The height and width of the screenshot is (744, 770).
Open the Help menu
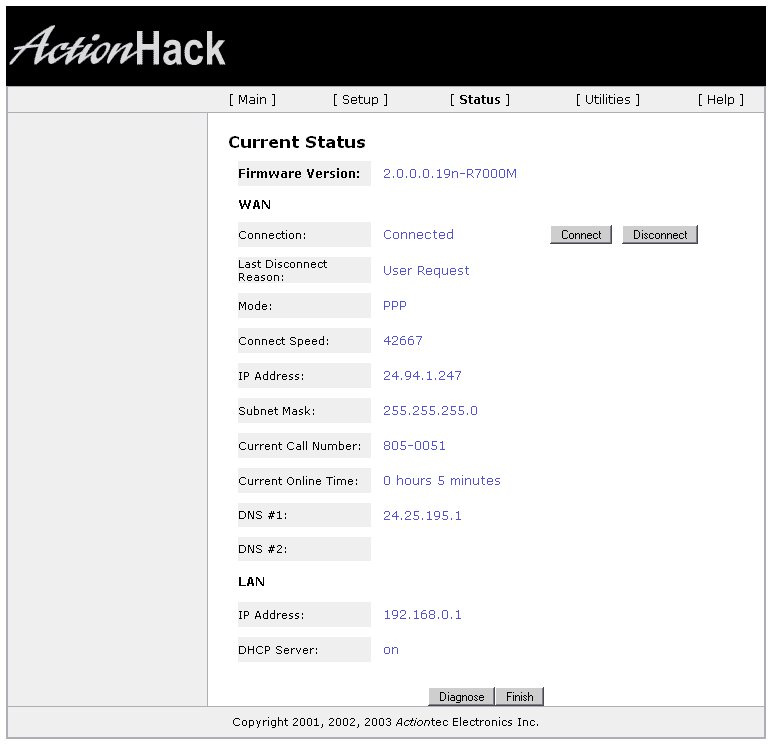click(x=720, y=99)
